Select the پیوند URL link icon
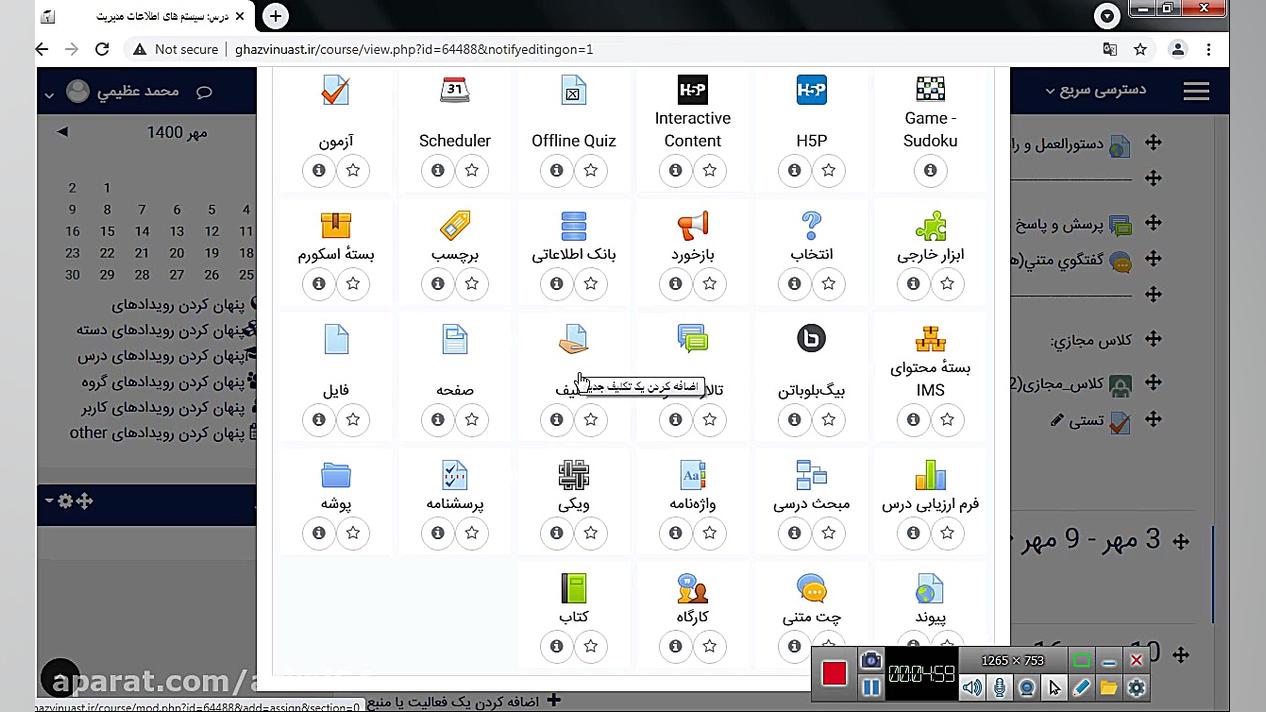The height and width of the screenshot is (712, 1266). (930, 588)
